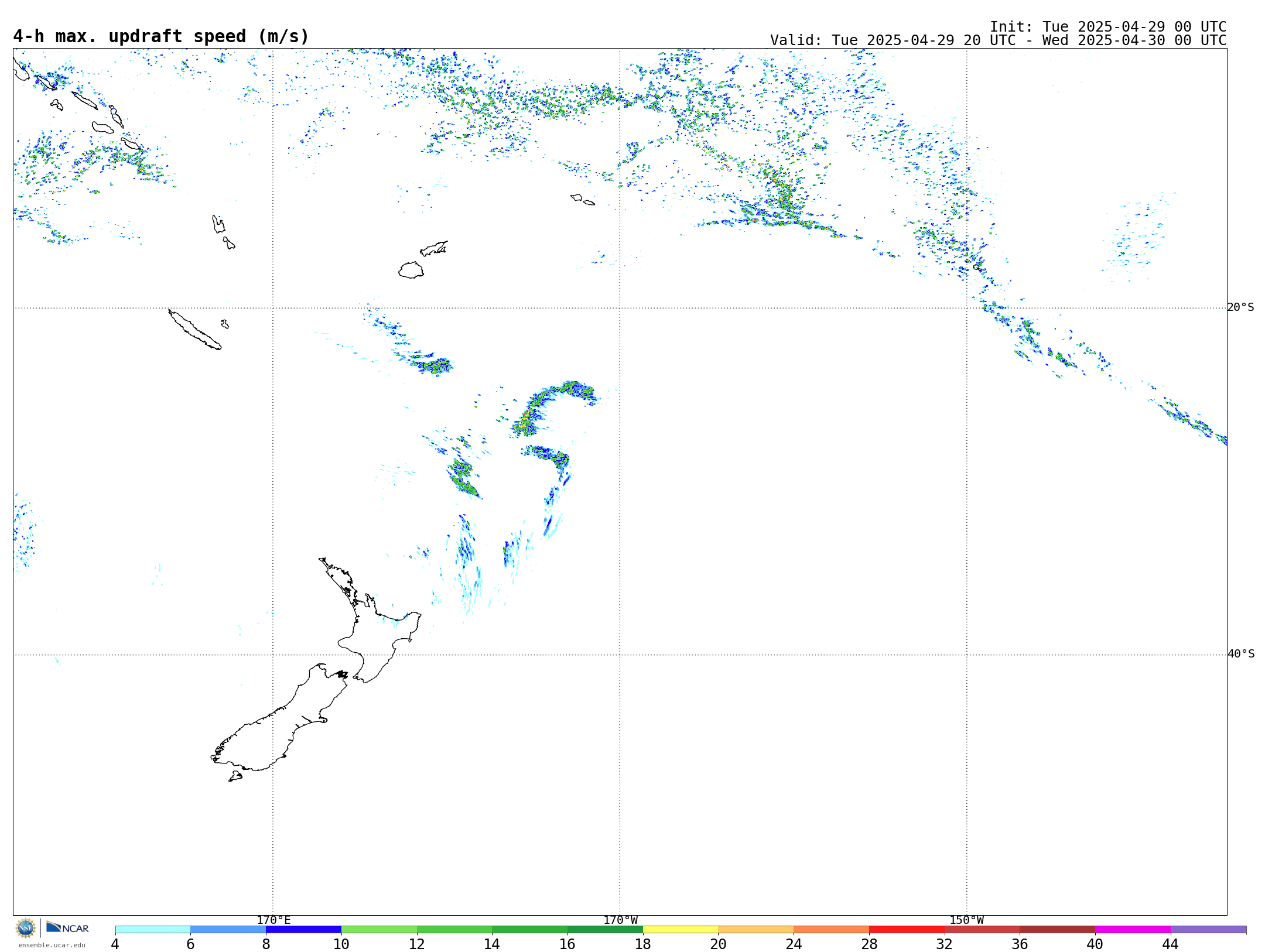Click the 150°W longitude label
Viewport: 1265px width, 952px height.
pyautogui.click(x=966, y=920)
